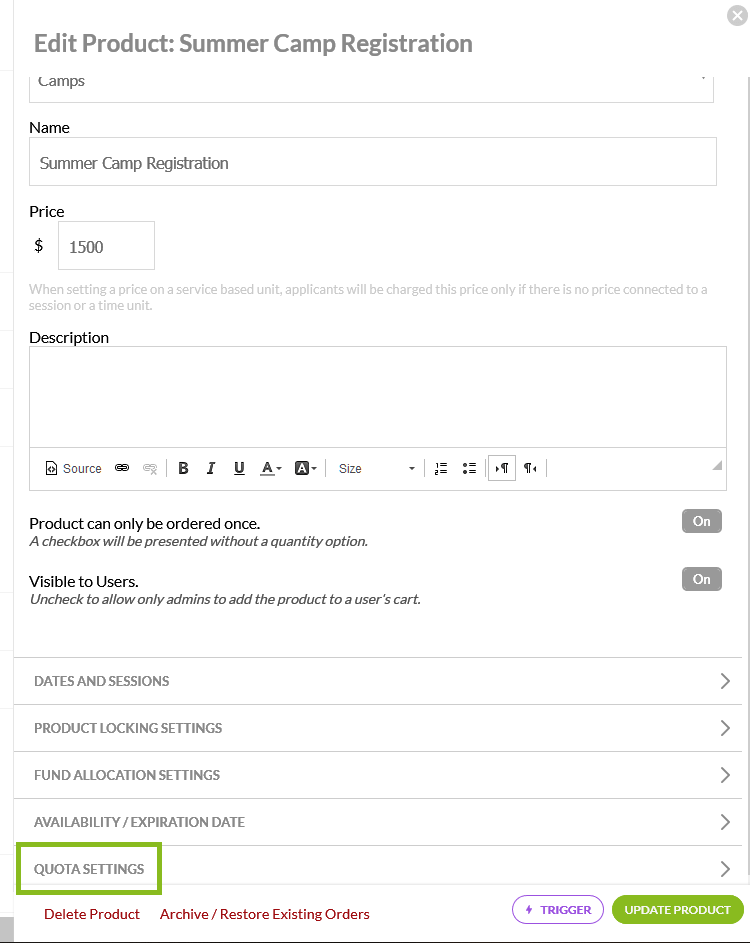
Task: Apply bold formatting in description editor
Action: [183, 468]
